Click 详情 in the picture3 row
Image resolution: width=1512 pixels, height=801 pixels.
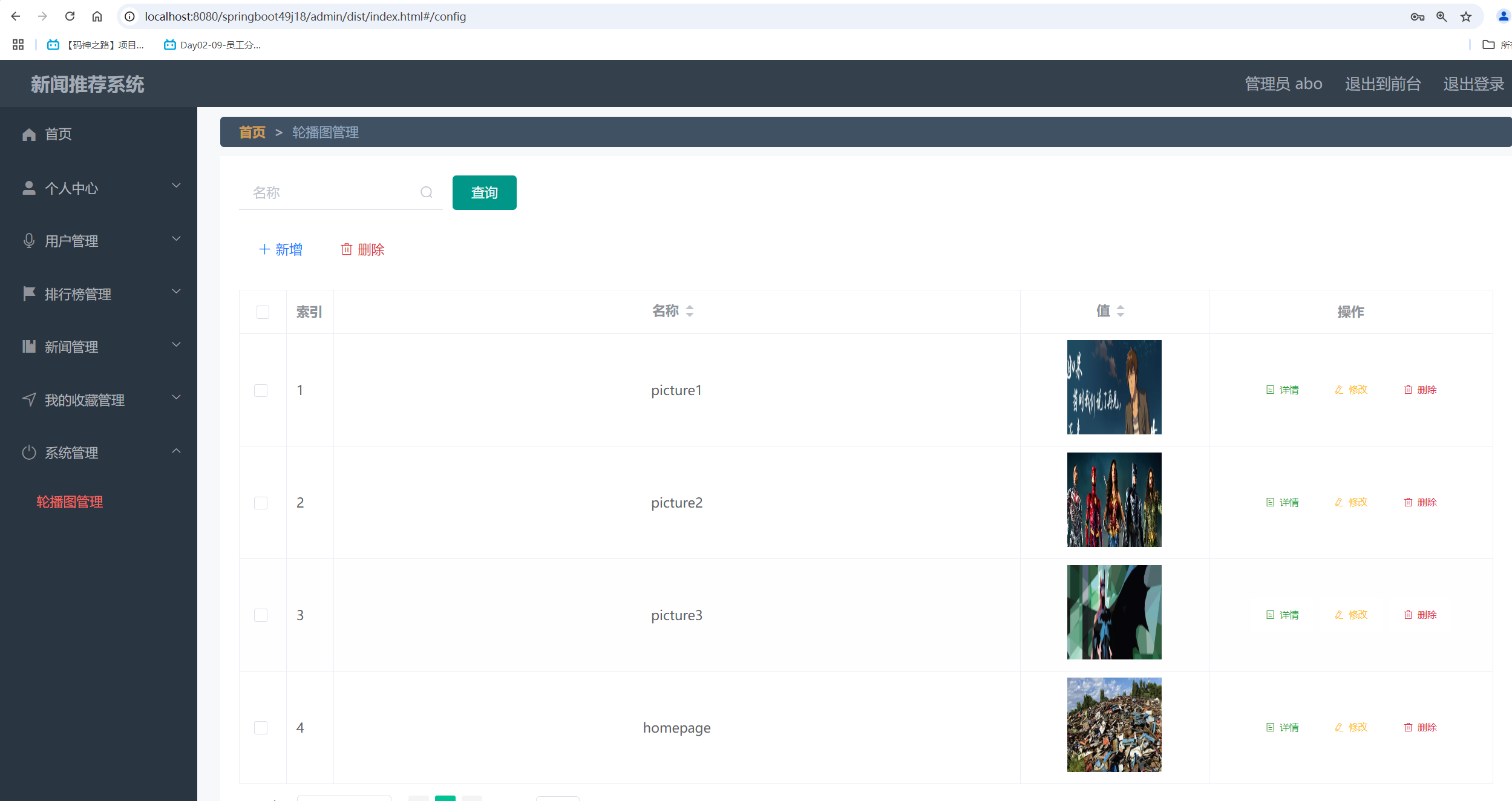pos(1283,615)
